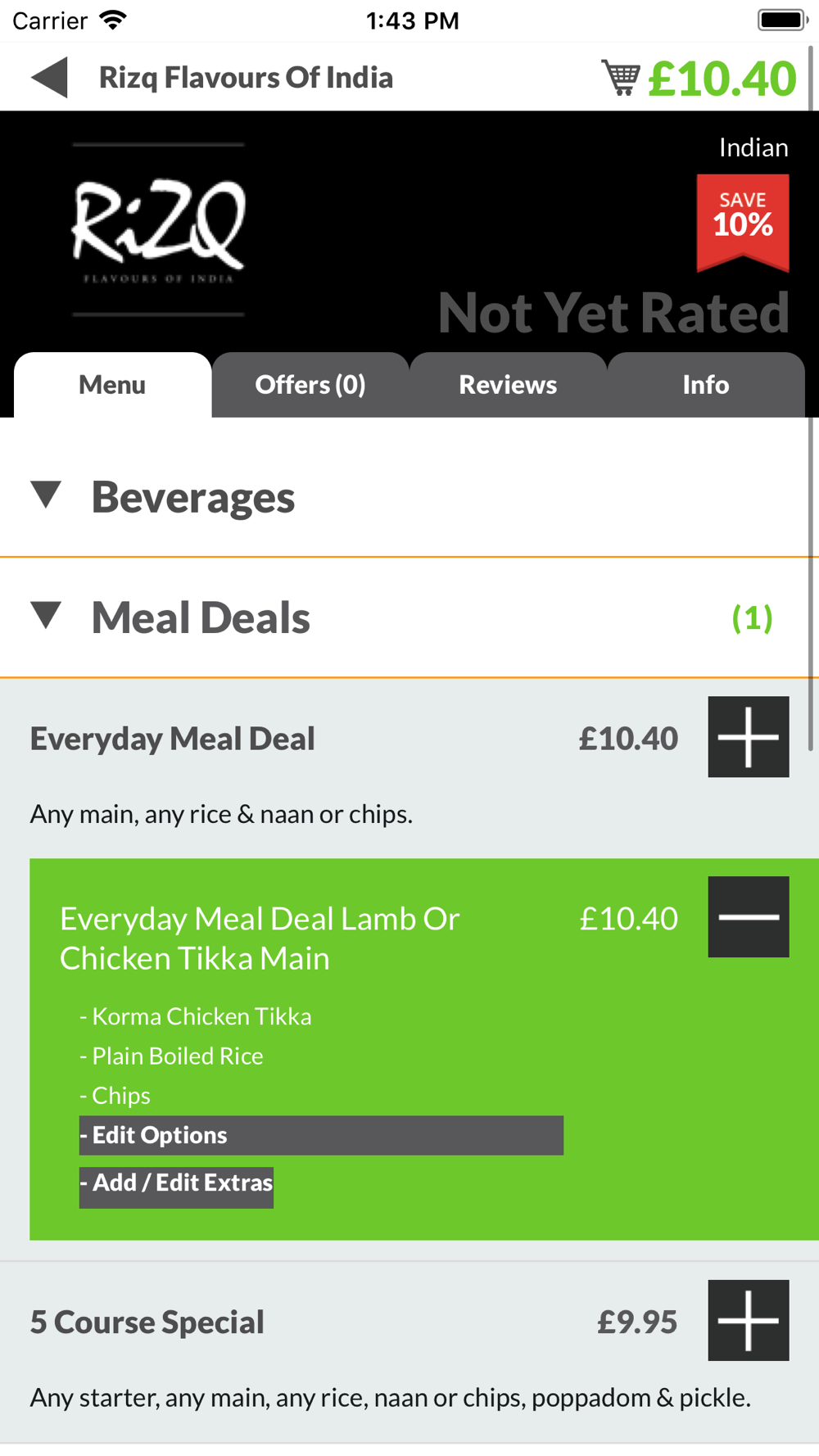This screenshot has height=1456, width=819.
Task: Switch to the Info tab
Action: coord(706,385)
